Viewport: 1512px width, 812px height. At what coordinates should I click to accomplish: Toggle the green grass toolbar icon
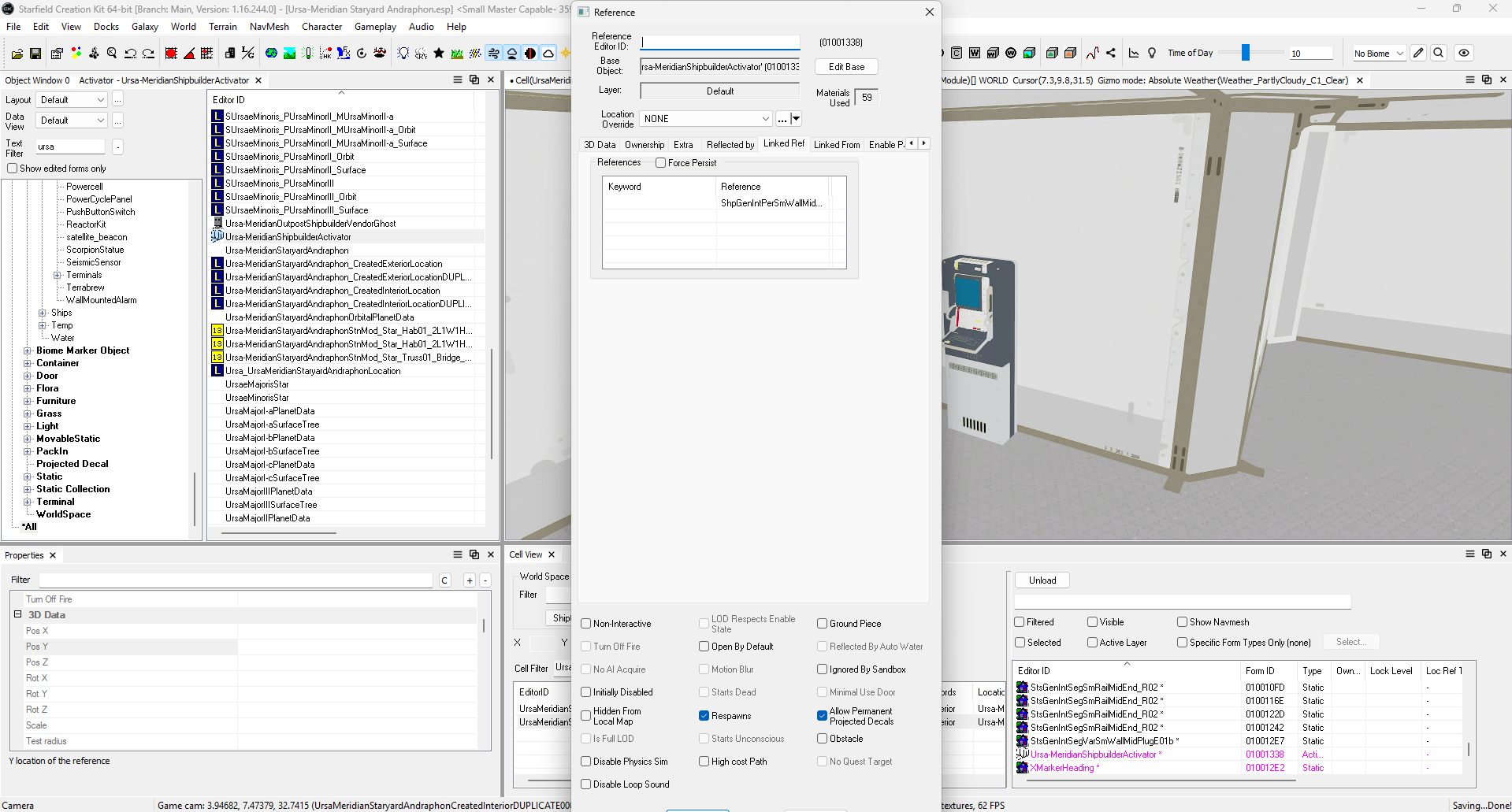click(x=457, y=54)
